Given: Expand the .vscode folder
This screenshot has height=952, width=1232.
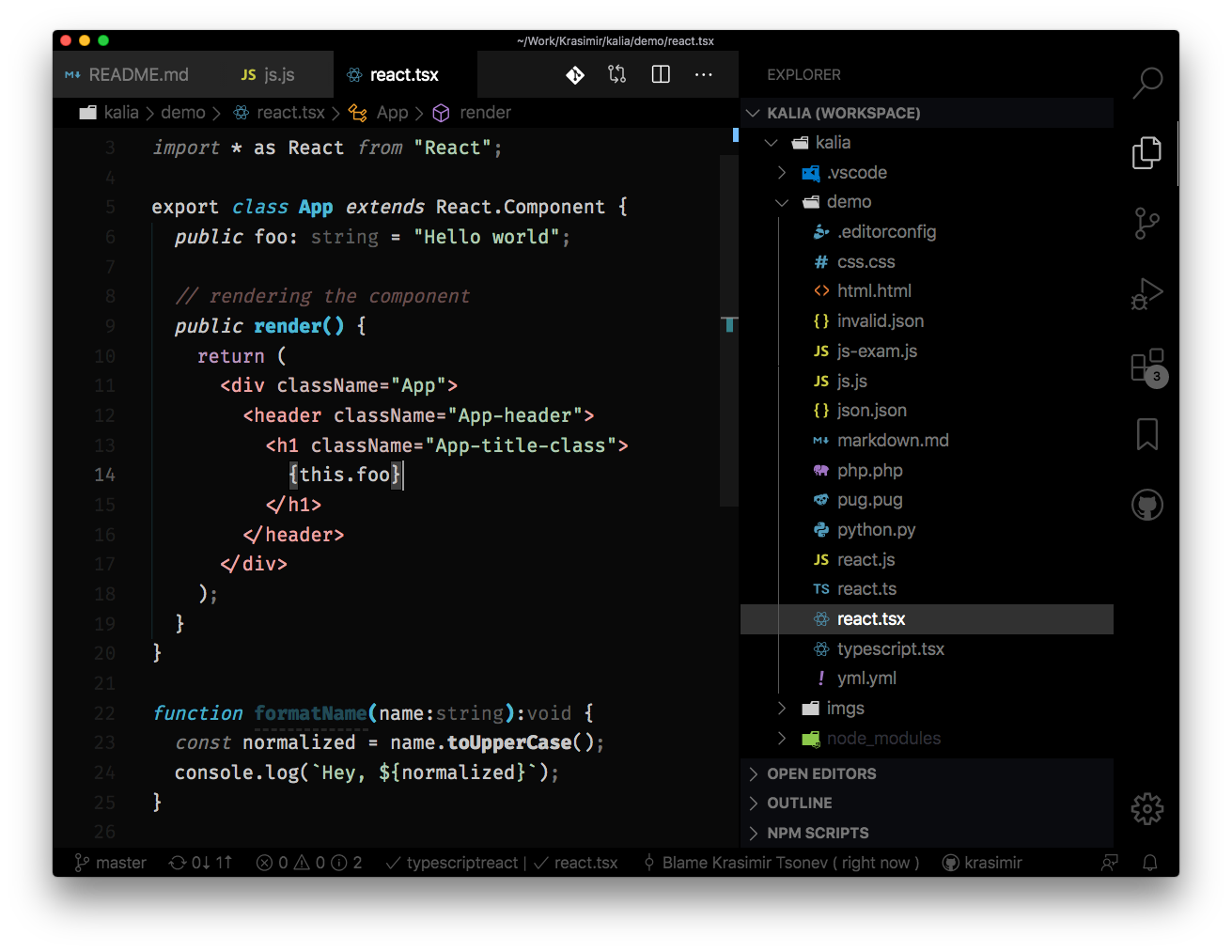Looking at the screenshot, I should [x=927, y=173].
